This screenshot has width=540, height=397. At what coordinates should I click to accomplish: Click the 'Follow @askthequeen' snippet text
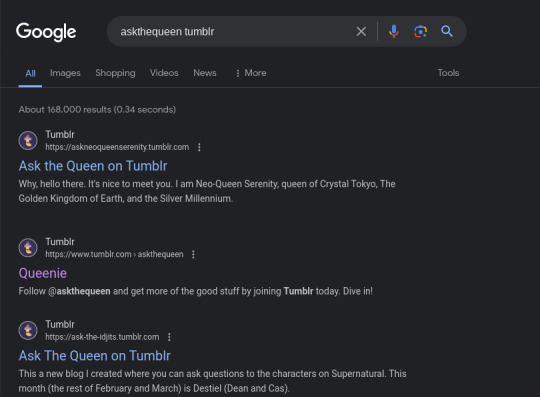[x=196, y=291]
